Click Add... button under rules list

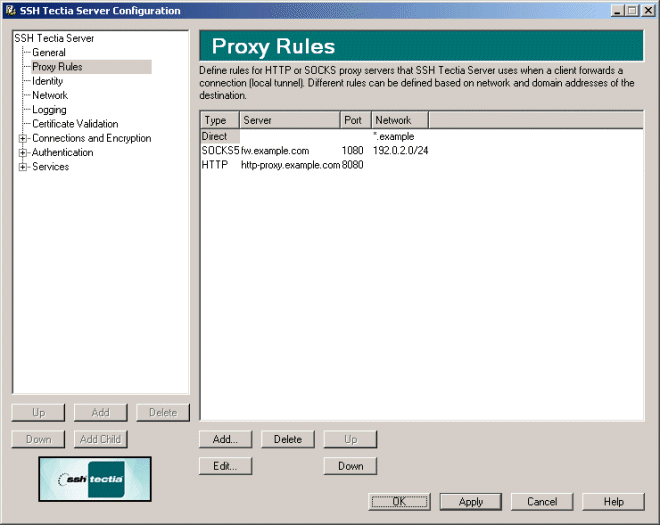(225, 440)
